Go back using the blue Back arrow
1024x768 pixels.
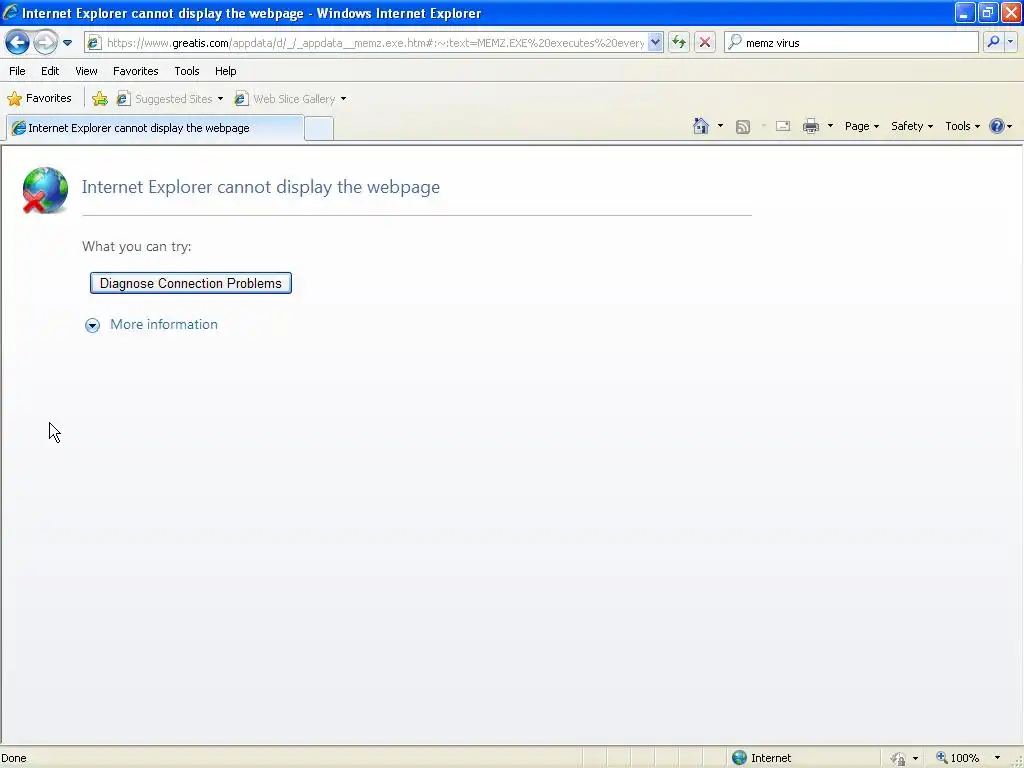click(x=17, y=43)
